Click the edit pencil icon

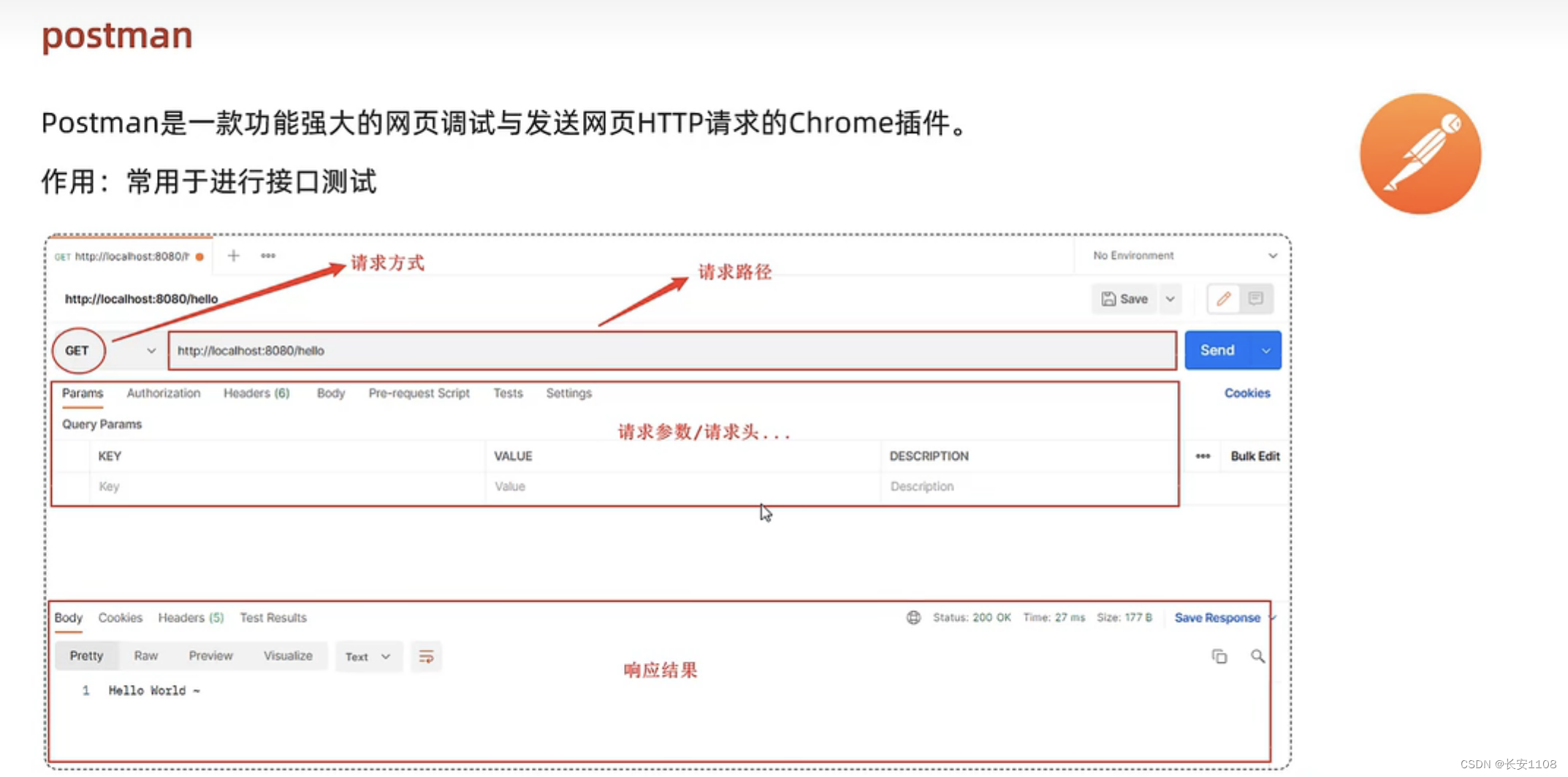point(1224,299)
